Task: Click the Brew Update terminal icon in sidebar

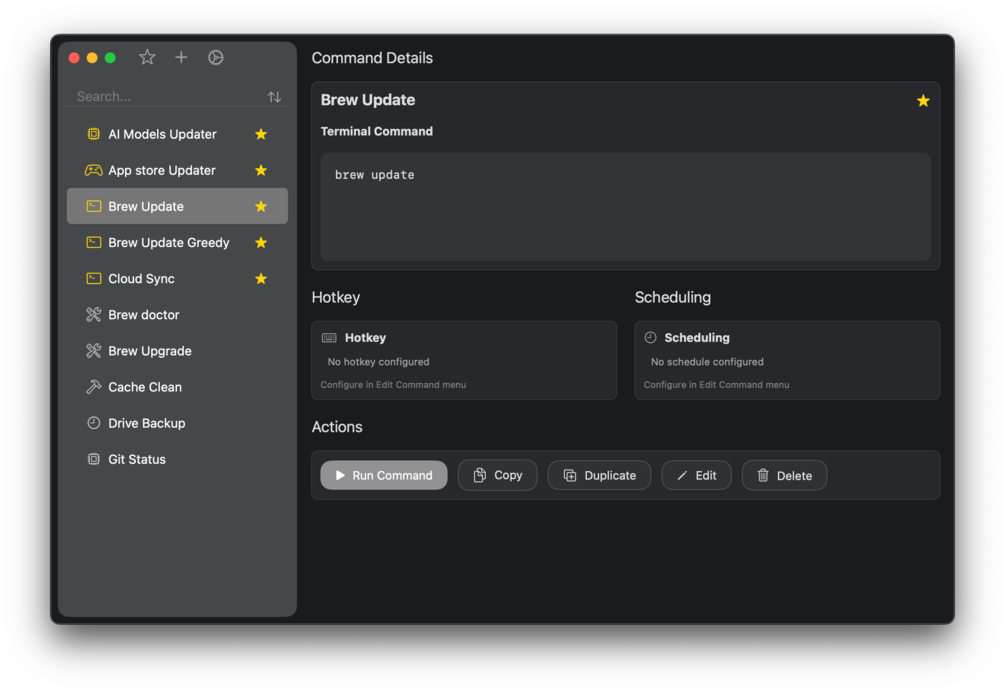Action: 94,206
